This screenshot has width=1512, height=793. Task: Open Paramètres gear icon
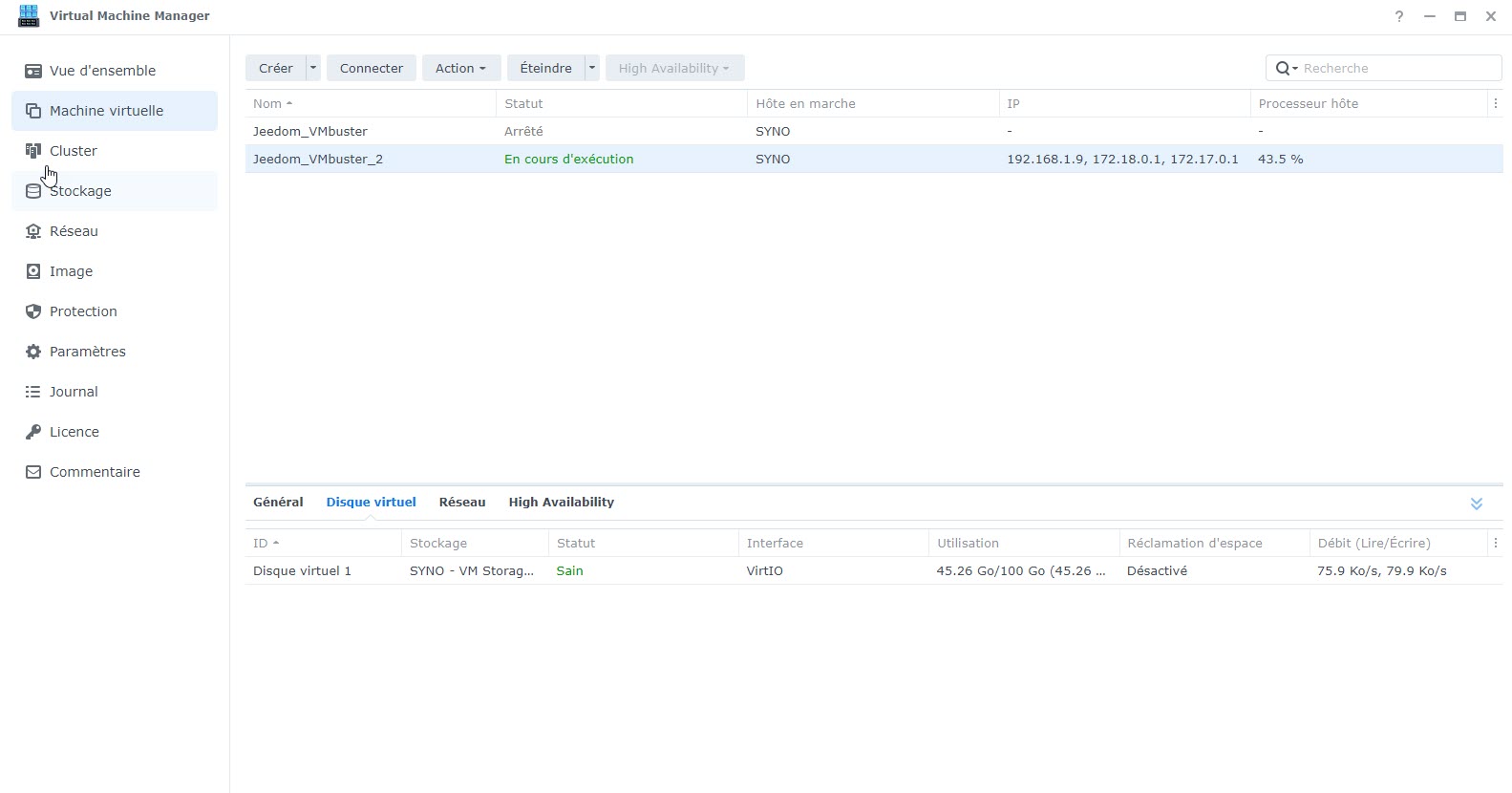tap(33, 352)
